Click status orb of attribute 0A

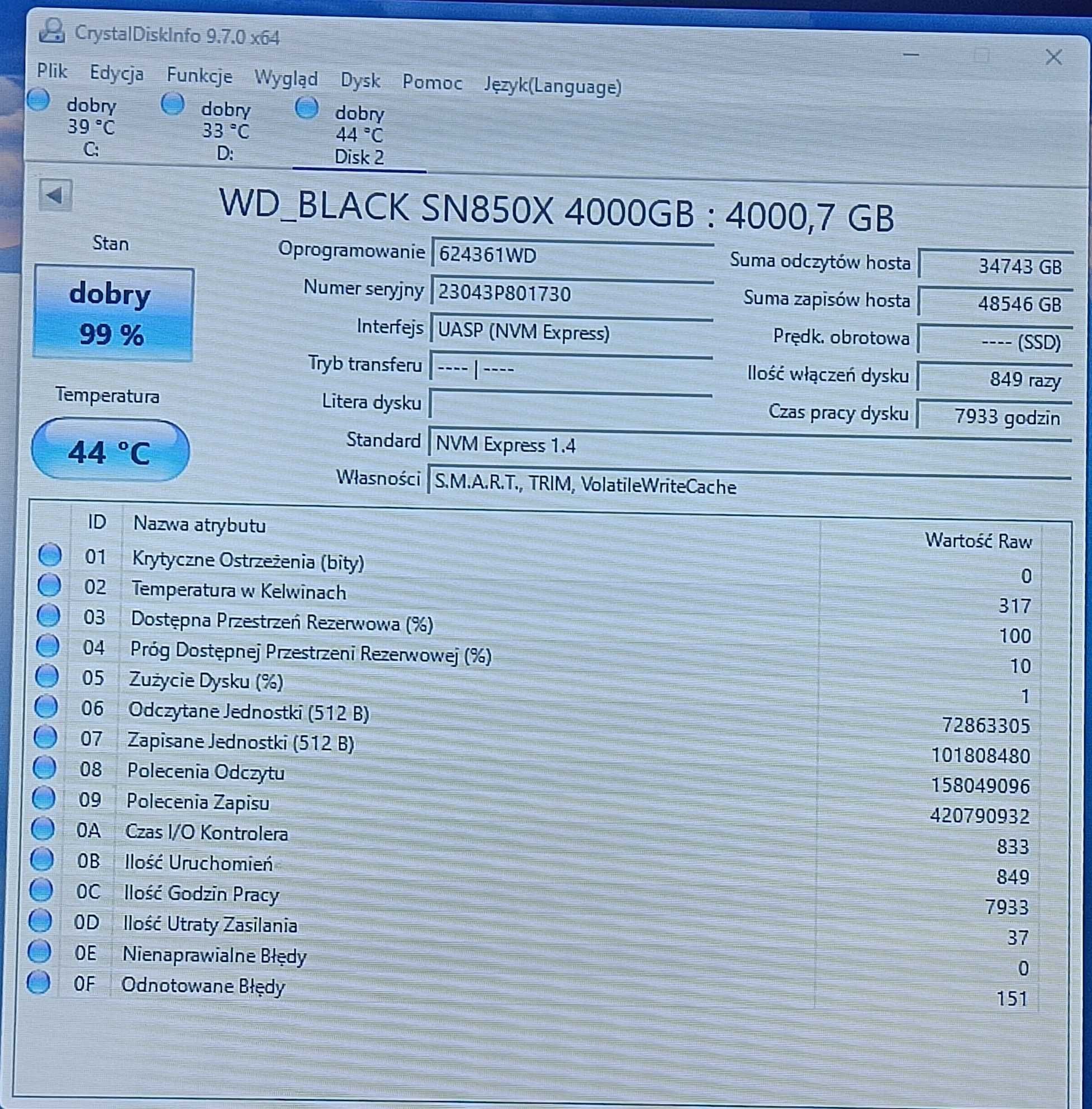pyautogui.click(x=43, y=828)
